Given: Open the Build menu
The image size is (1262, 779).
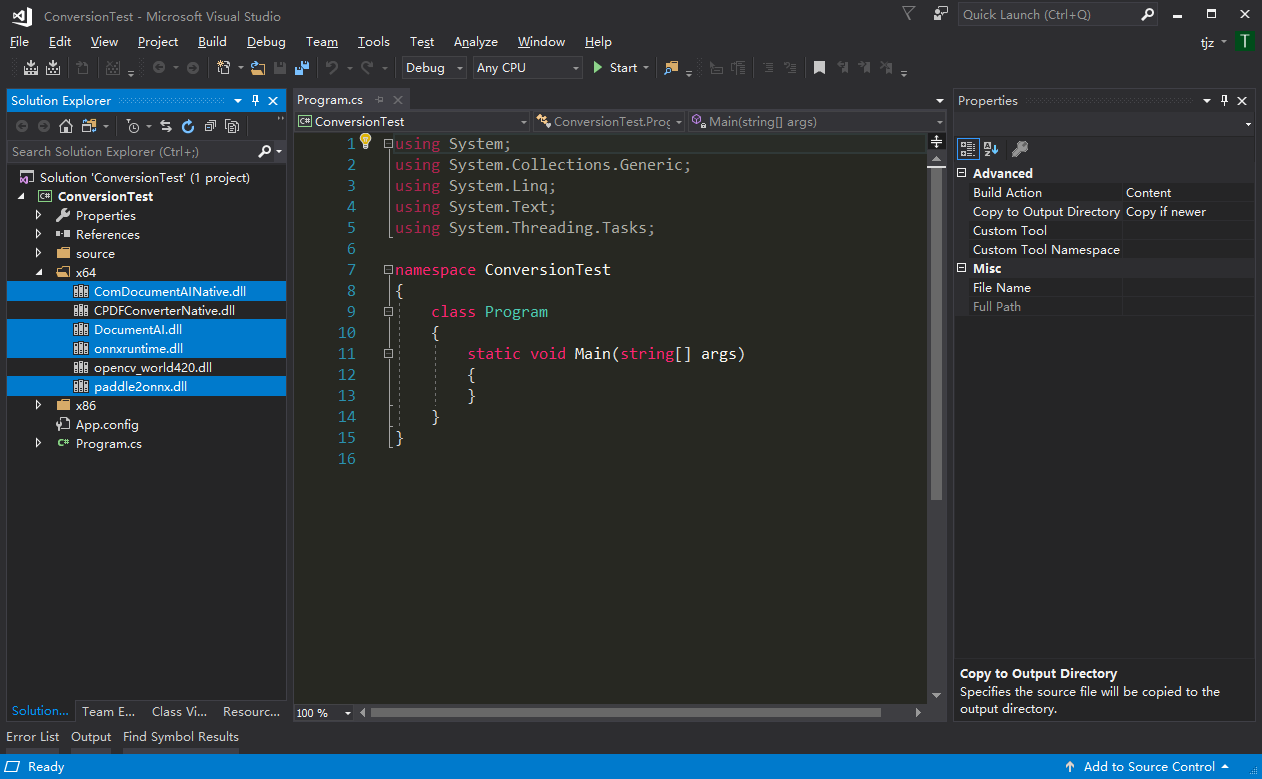Looking at the screenshot, I should [x=212, y=42].
